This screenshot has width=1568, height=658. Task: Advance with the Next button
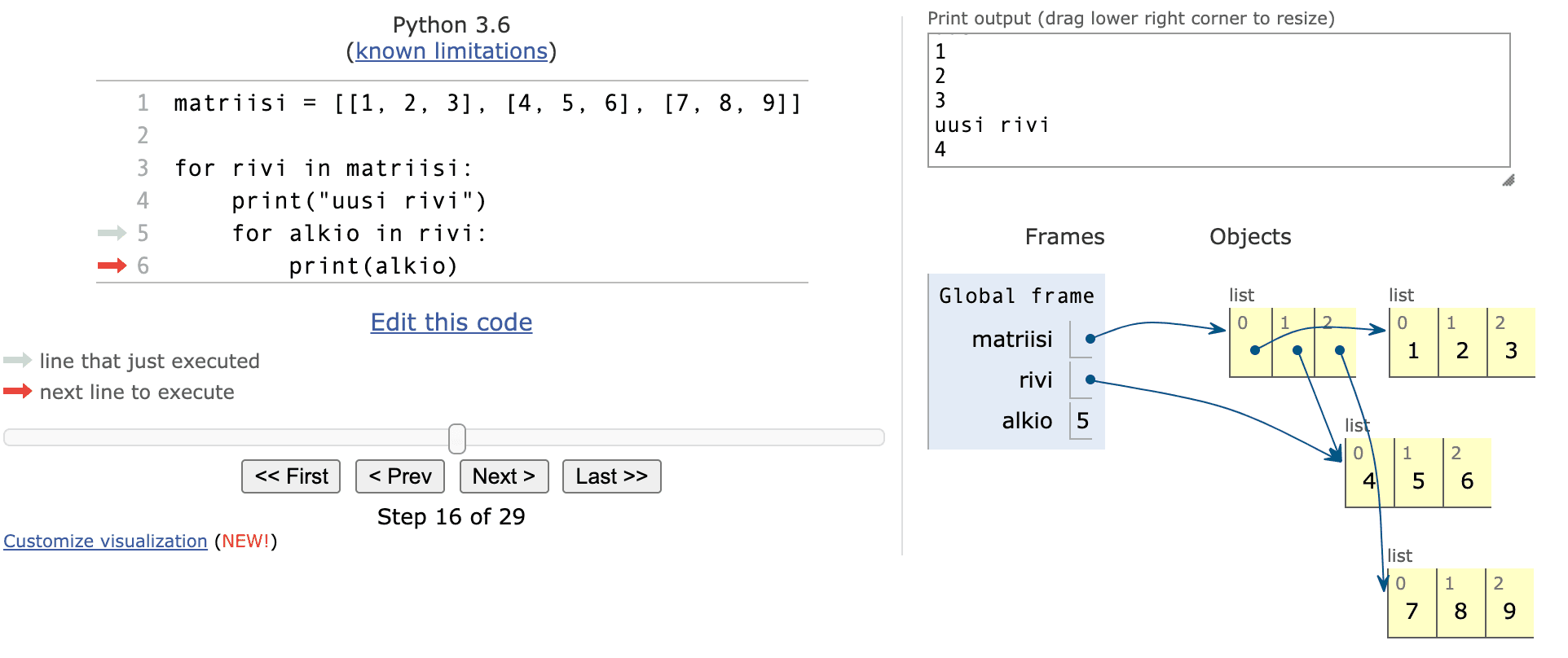click(x=504, y=476)
